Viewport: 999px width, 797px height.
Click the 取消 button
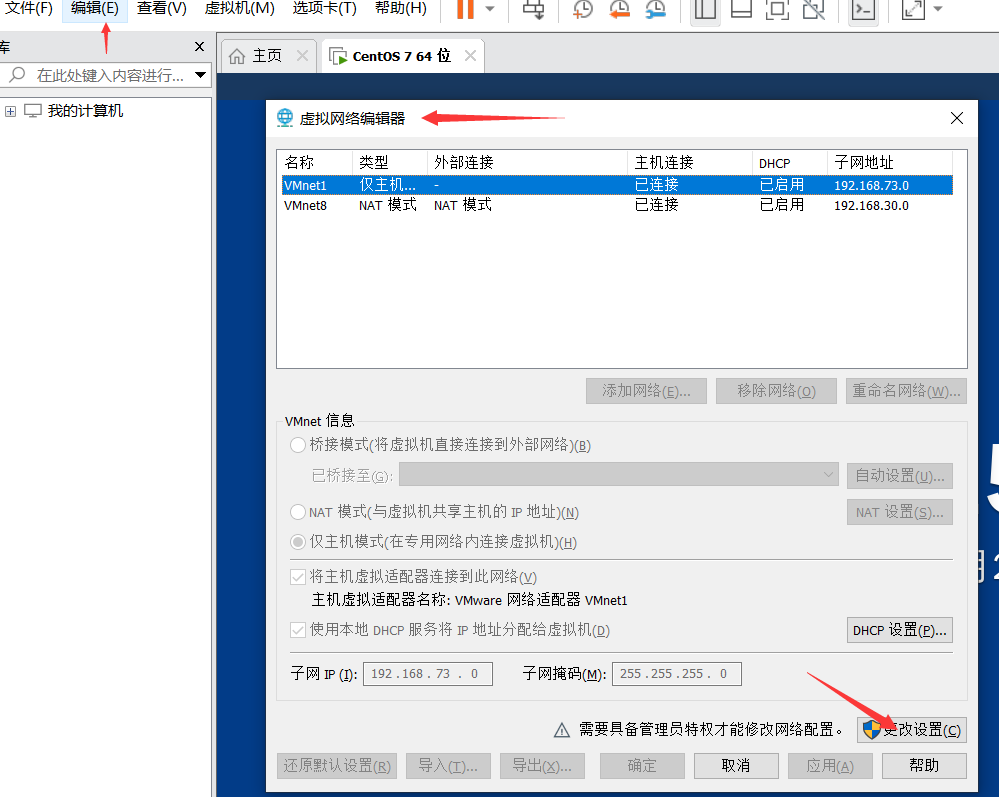click(x=736, y=766)
